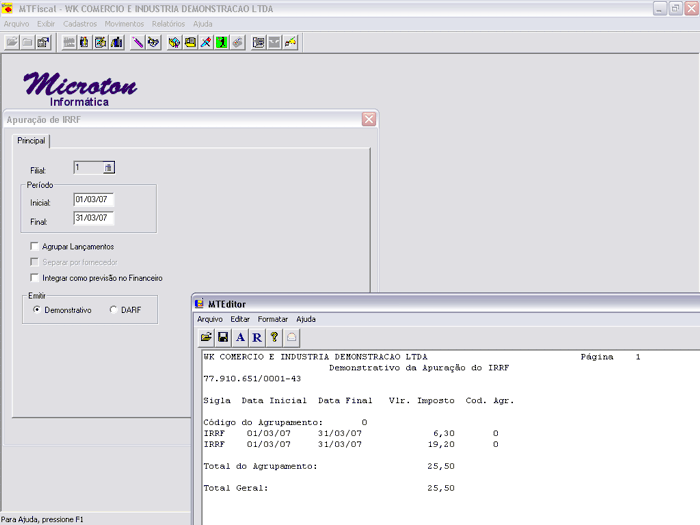Open the Editar menu in MTEditor
Screen dimensions: 700x525
tap(240, 319)
